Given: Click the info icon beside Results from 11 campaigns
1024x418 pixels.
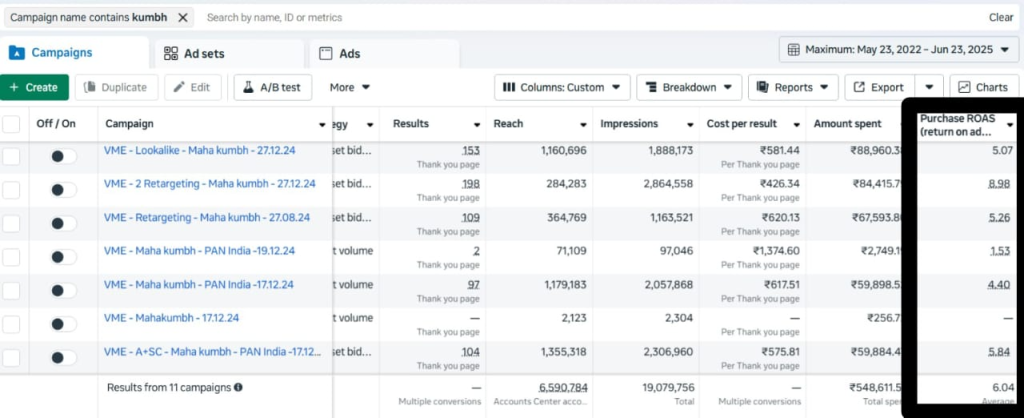Looking at the screenshot, I should click(238, 387).
